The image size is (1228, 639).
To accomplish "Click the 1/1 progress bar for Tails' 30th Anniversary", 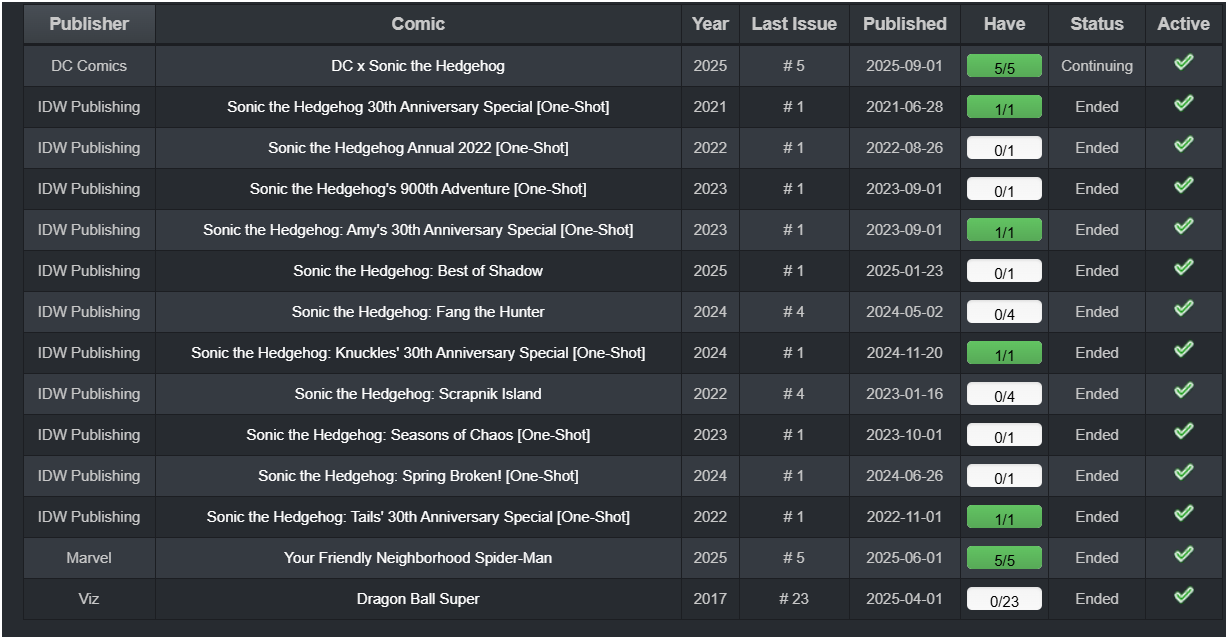I will click(1004, 518).
